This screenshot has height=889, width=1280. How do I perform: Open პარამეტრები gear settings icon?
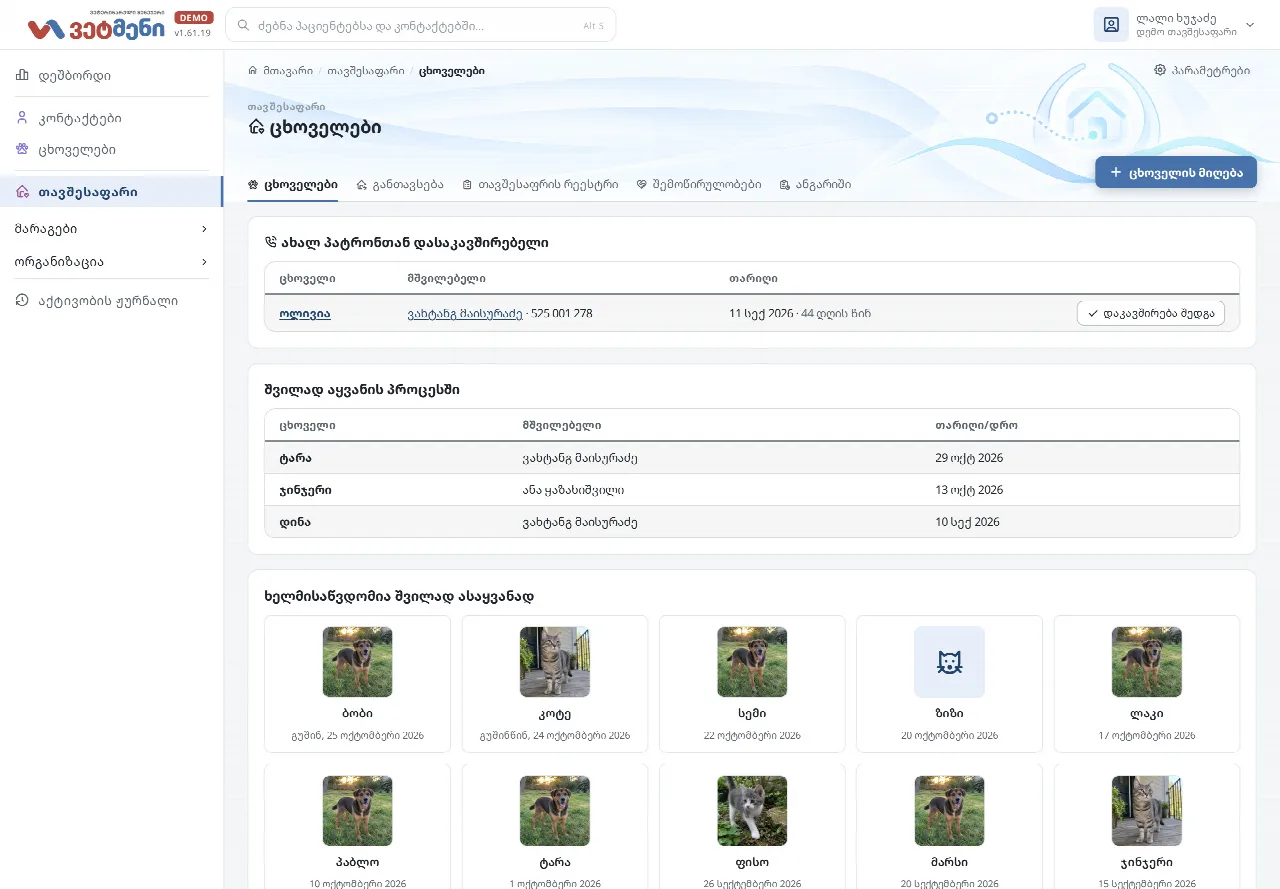(1160, 71)
